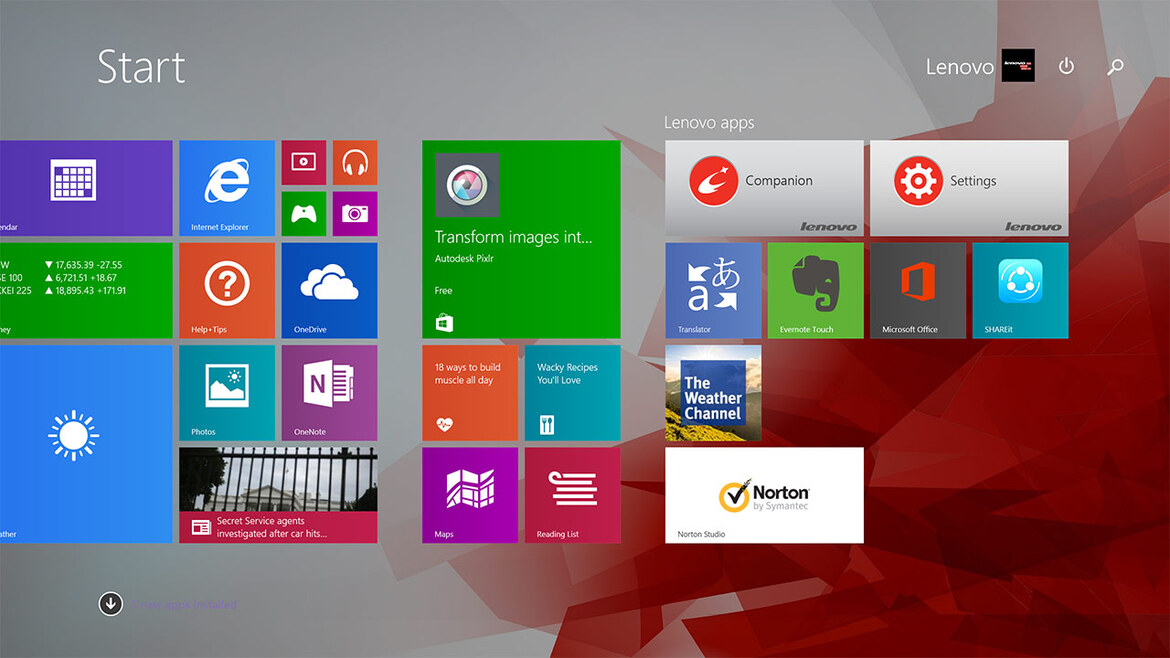Open the OneDrive tile

[329, 290]
